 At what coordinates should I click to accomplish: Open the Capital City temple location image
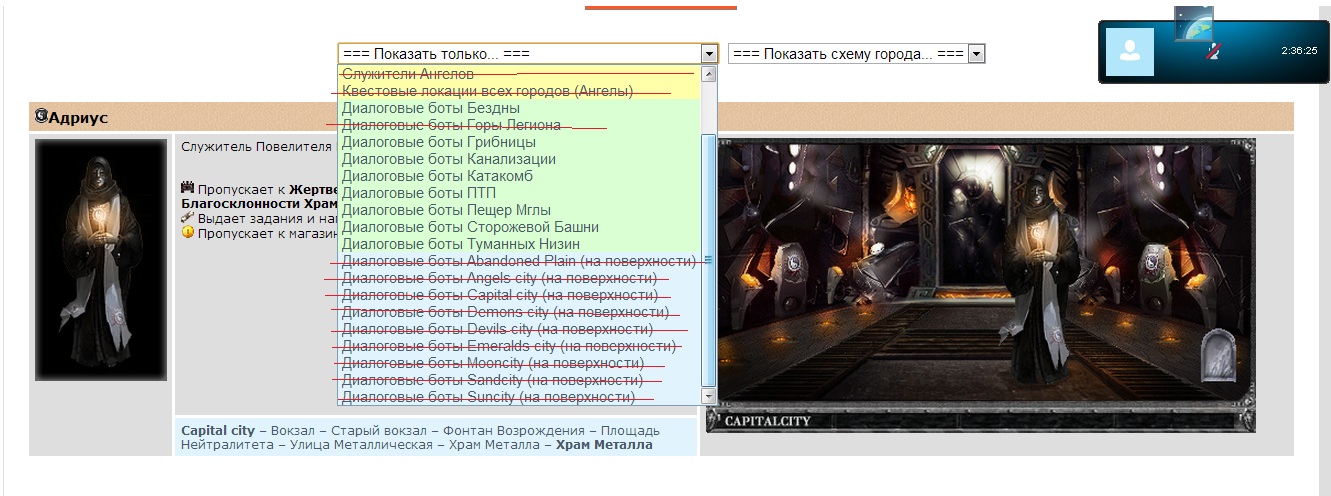click(x=981, y=285)
